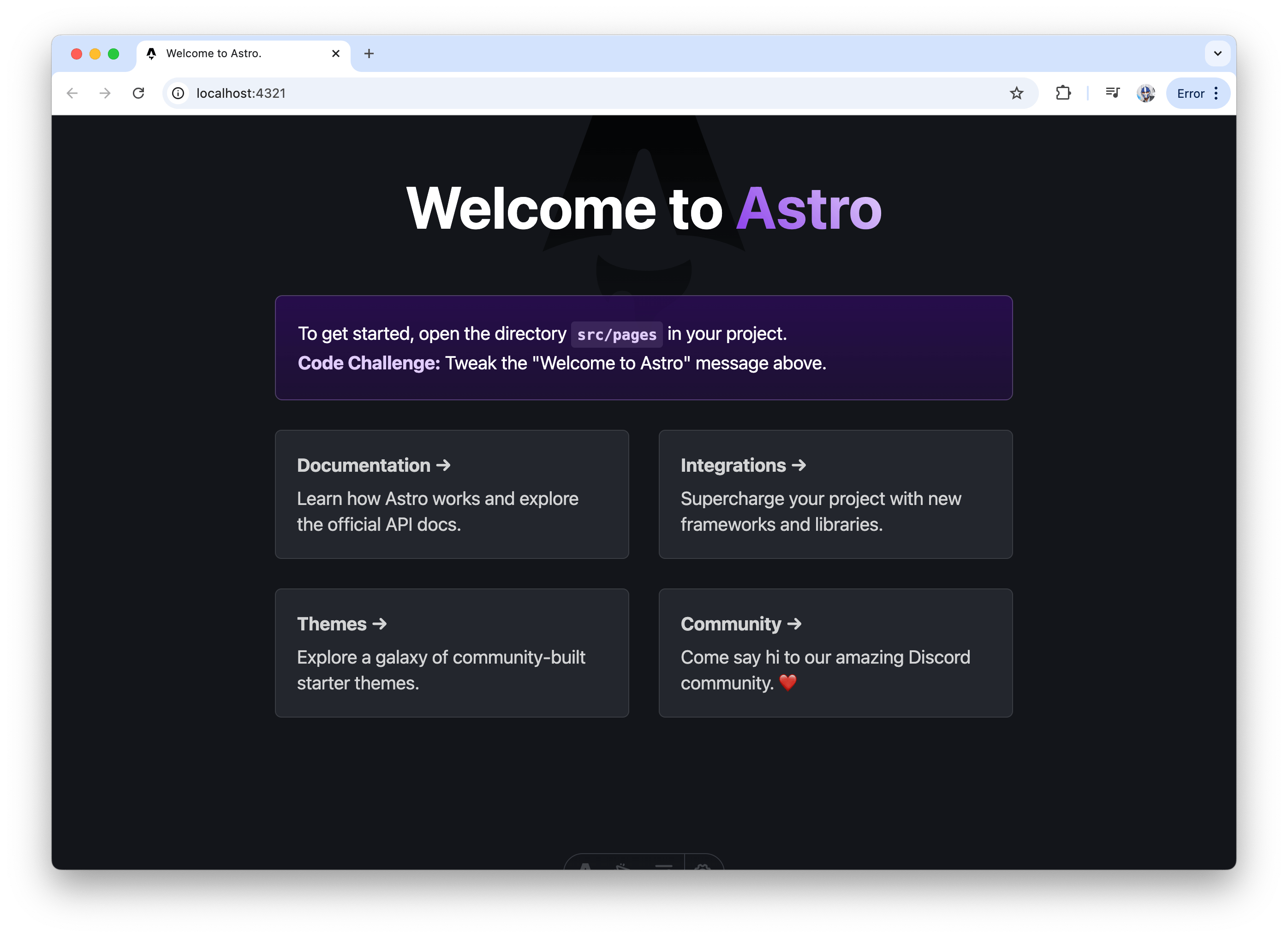Click the Welcome to Astro heading
This screenshot has width=1288, height=938.
644,208
